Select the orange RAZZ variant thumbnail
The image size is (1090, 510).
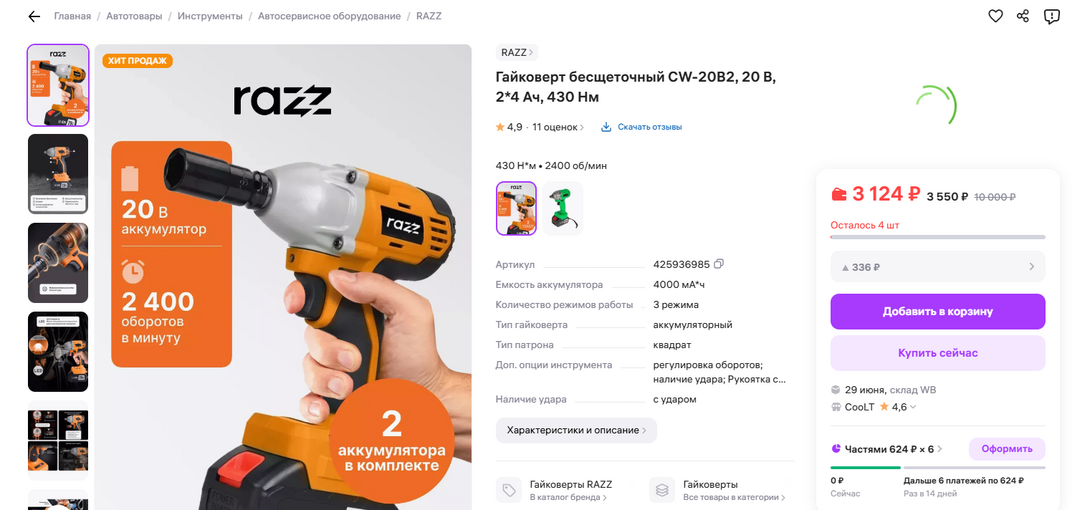516,208
